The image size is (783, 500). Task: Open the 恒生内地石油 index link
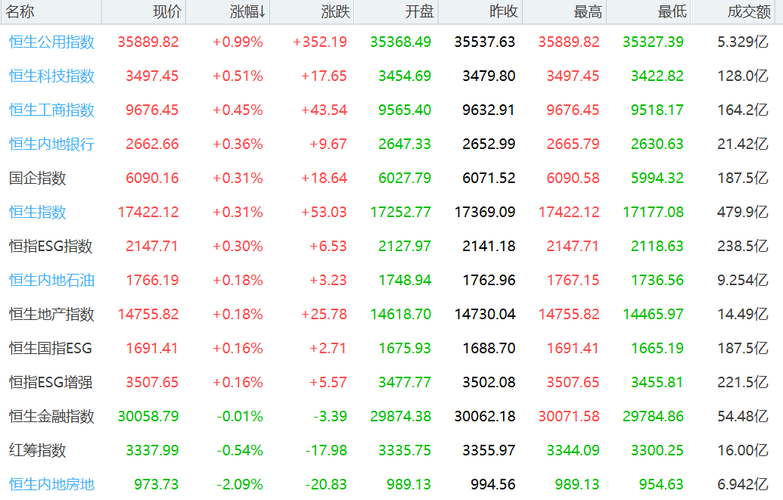[x=51, y=280]
